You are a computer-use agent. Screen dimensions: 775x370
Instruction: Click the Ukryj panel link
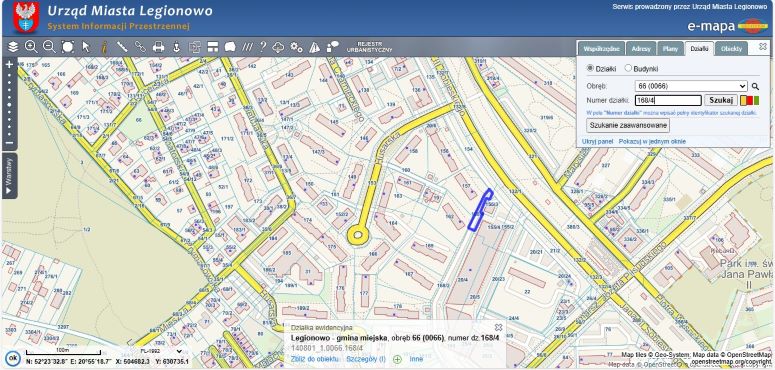coord(597,141)
